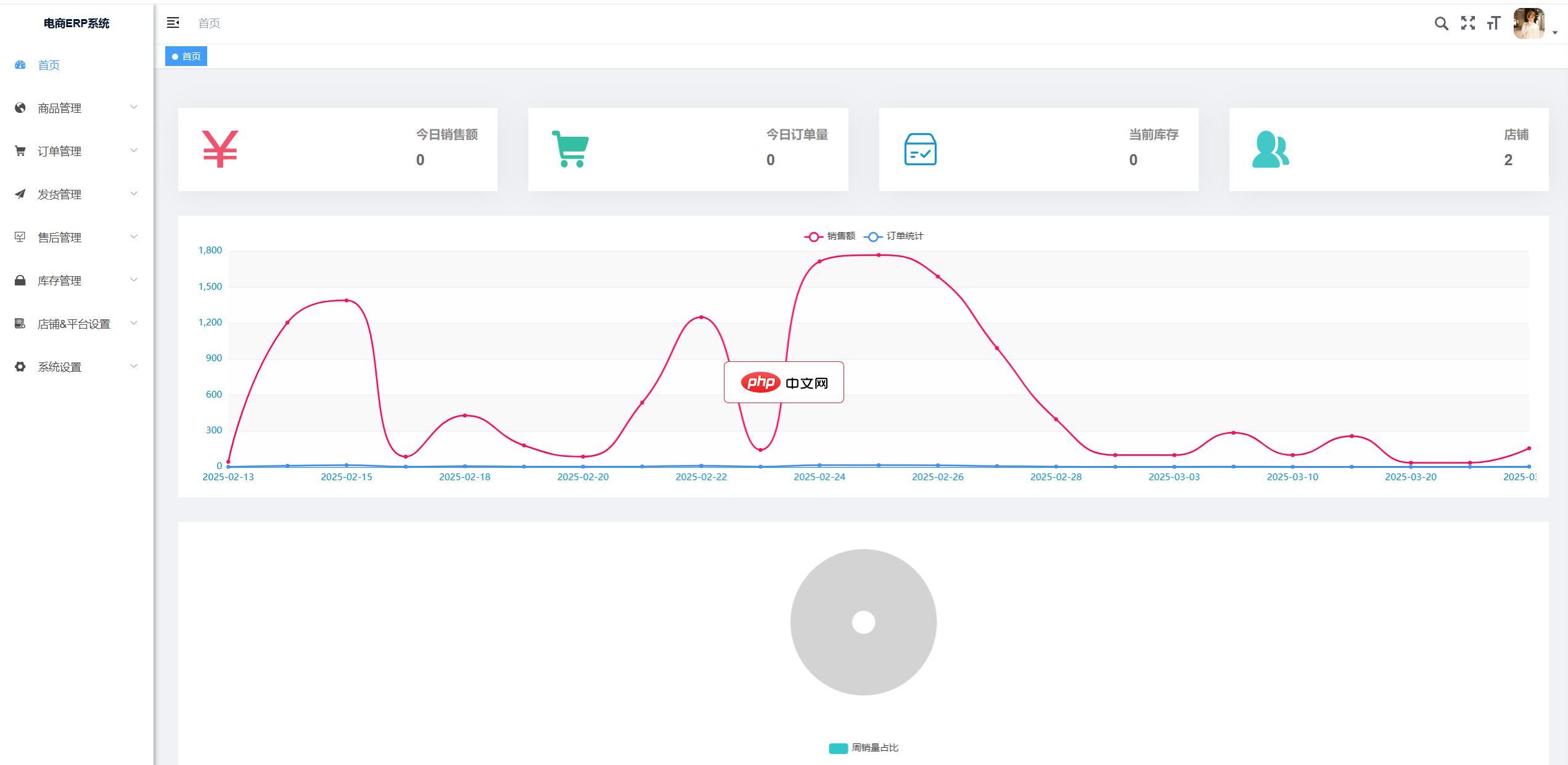Open the avatar dropdown caret
1568x765 pixels.
[1555, 33]
